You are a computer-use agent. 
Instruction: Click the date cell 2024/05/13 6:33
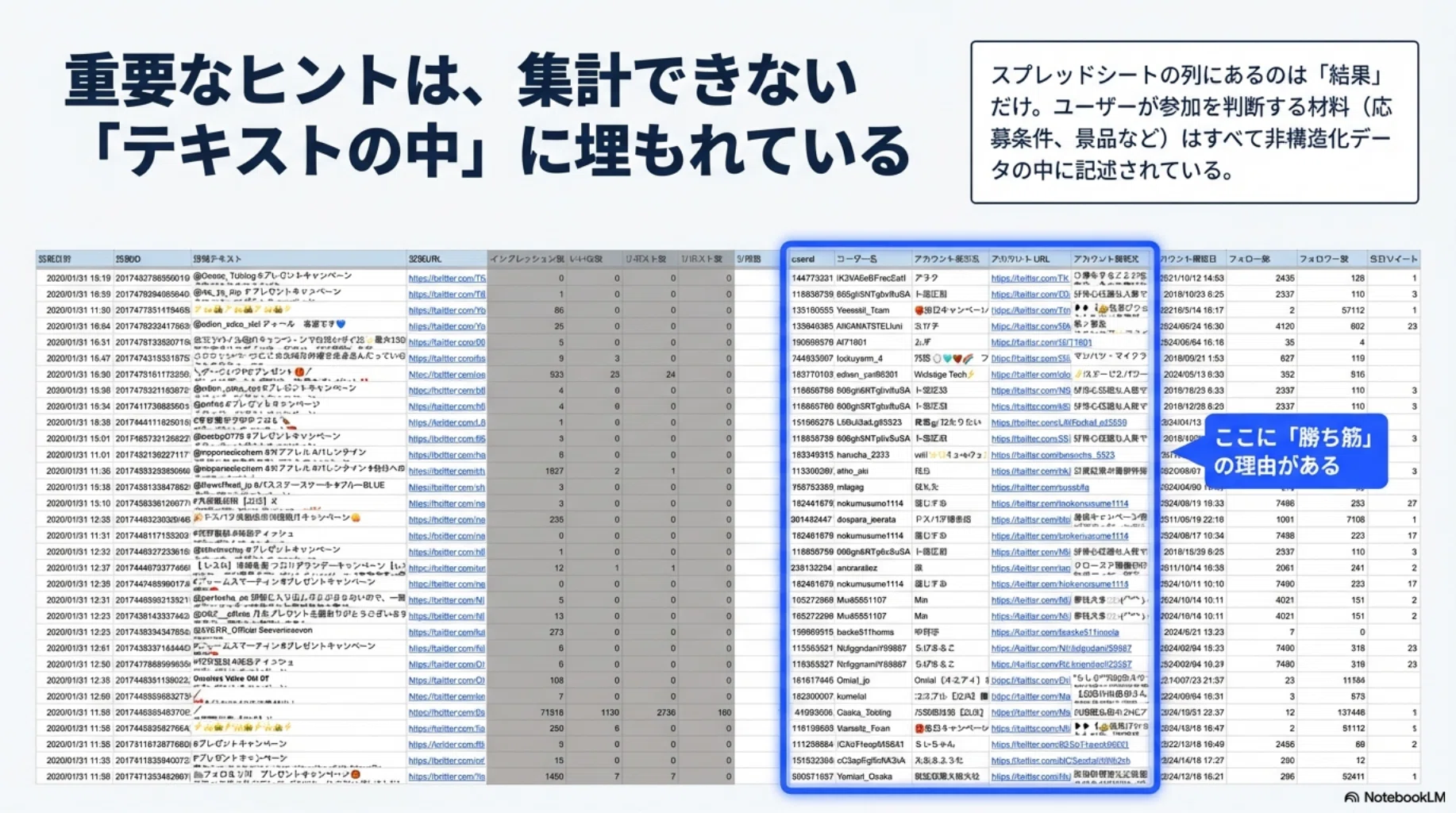coord(1193,374)
